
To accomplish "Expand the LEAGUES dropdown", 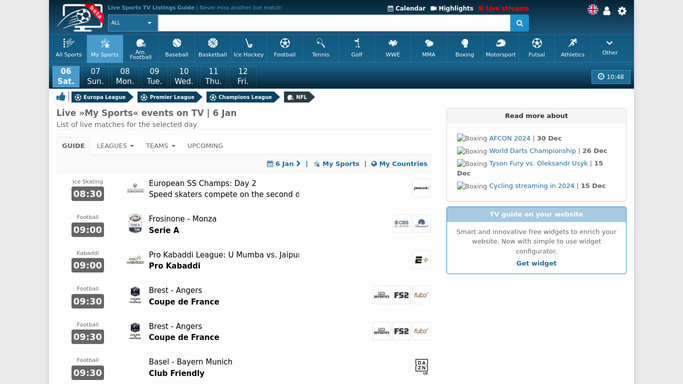I will pyautogui.click(x=115, y=146).
